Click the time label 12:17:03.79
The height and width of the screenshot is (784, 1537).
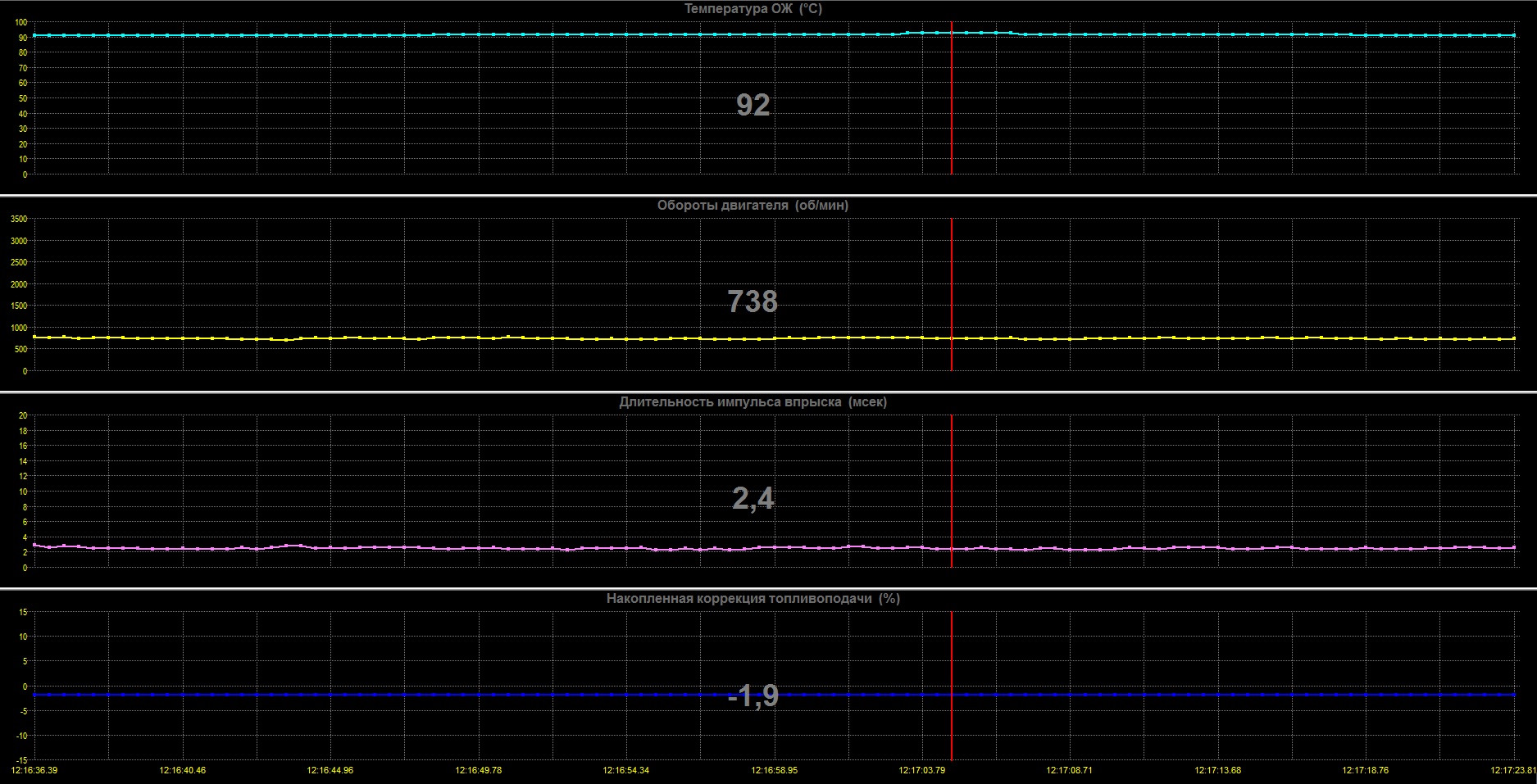(922, 771)
